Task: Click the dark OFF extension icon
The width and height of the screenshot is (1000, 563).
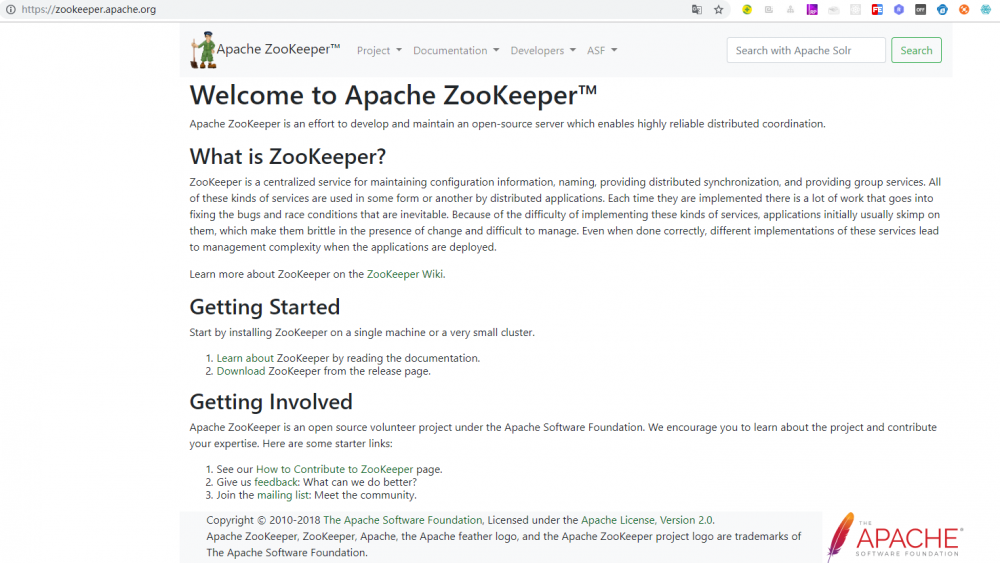Action: click(920, 10)
